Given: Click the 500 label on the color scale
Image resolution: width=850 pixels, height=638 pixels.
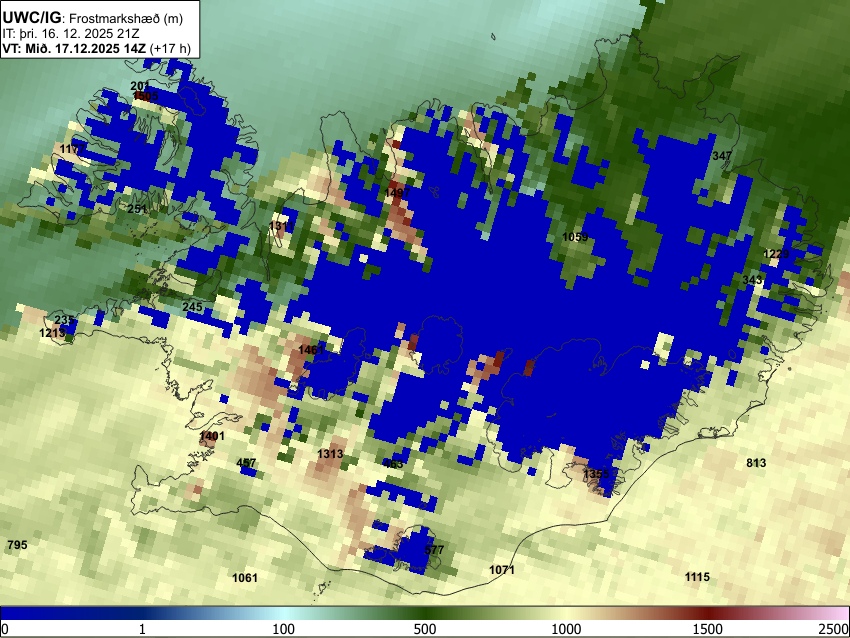Looking at the screenshot, I should coord(424,629).
